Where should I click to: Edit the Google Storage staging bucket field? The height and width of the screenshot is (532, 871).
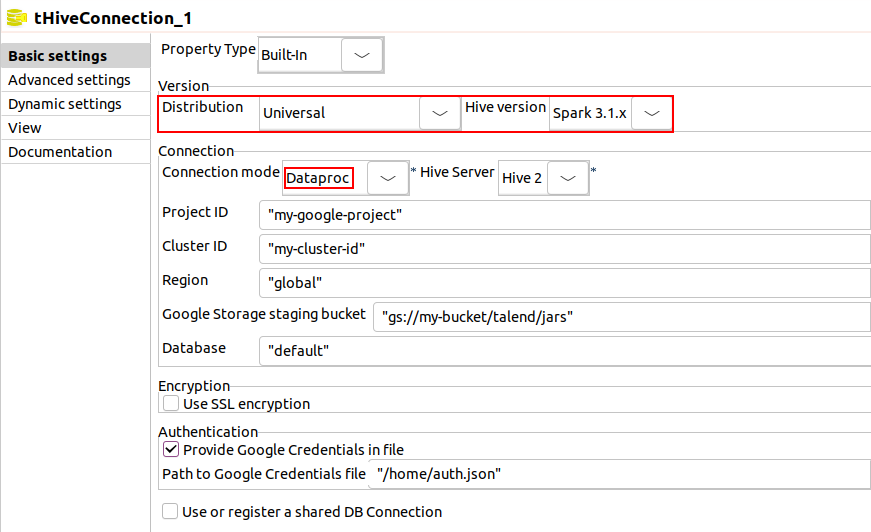[x=620, y=317]
